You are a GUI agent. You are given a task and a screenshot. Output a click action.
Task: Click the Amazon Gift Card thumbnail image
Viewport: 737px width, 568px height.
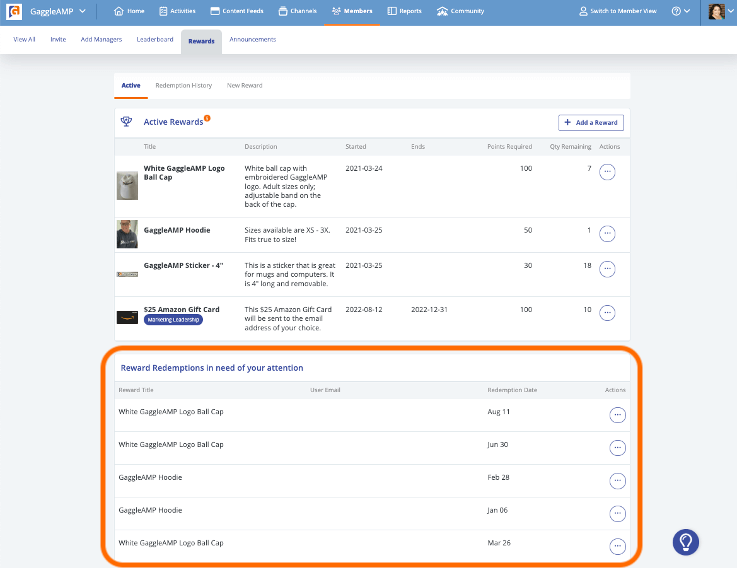click(x=127, y=317)
